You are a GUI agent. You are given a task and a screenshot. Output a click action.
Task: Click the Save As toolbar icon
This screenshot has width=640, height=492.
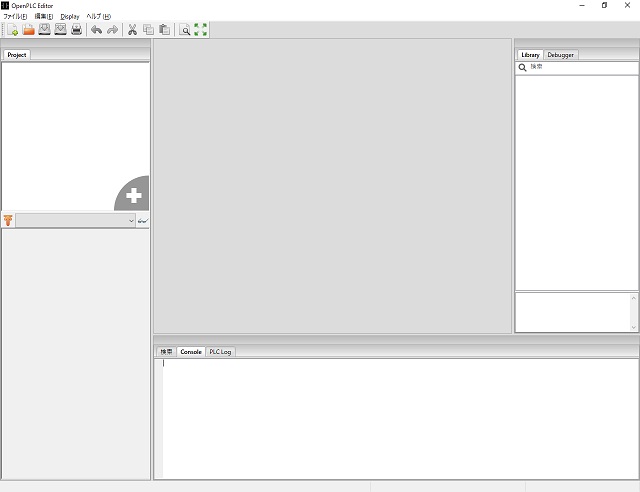click(60, 30)
